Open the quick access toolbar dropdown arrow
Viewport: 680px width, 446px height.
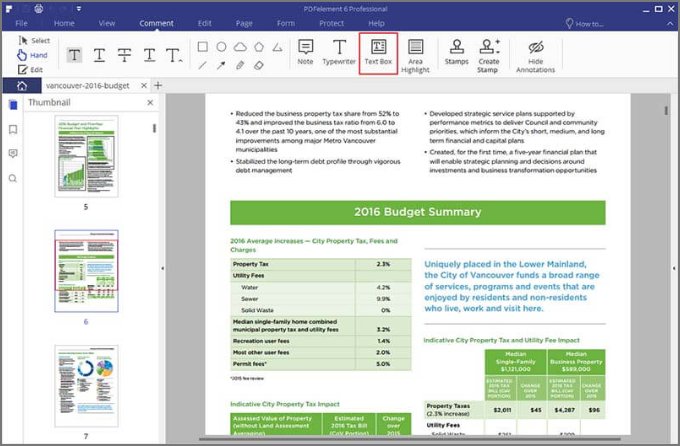coord(79,9)
